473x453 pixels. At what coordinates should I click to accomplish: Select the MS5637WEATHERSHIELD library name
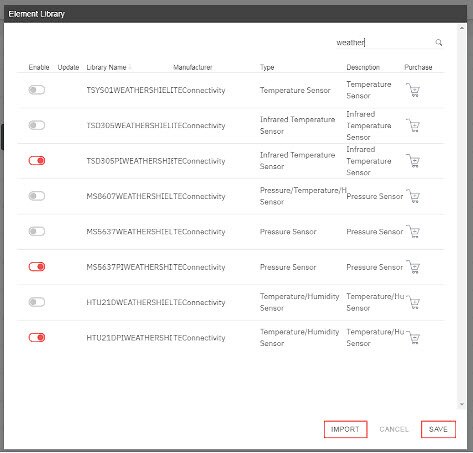[129, 232]
